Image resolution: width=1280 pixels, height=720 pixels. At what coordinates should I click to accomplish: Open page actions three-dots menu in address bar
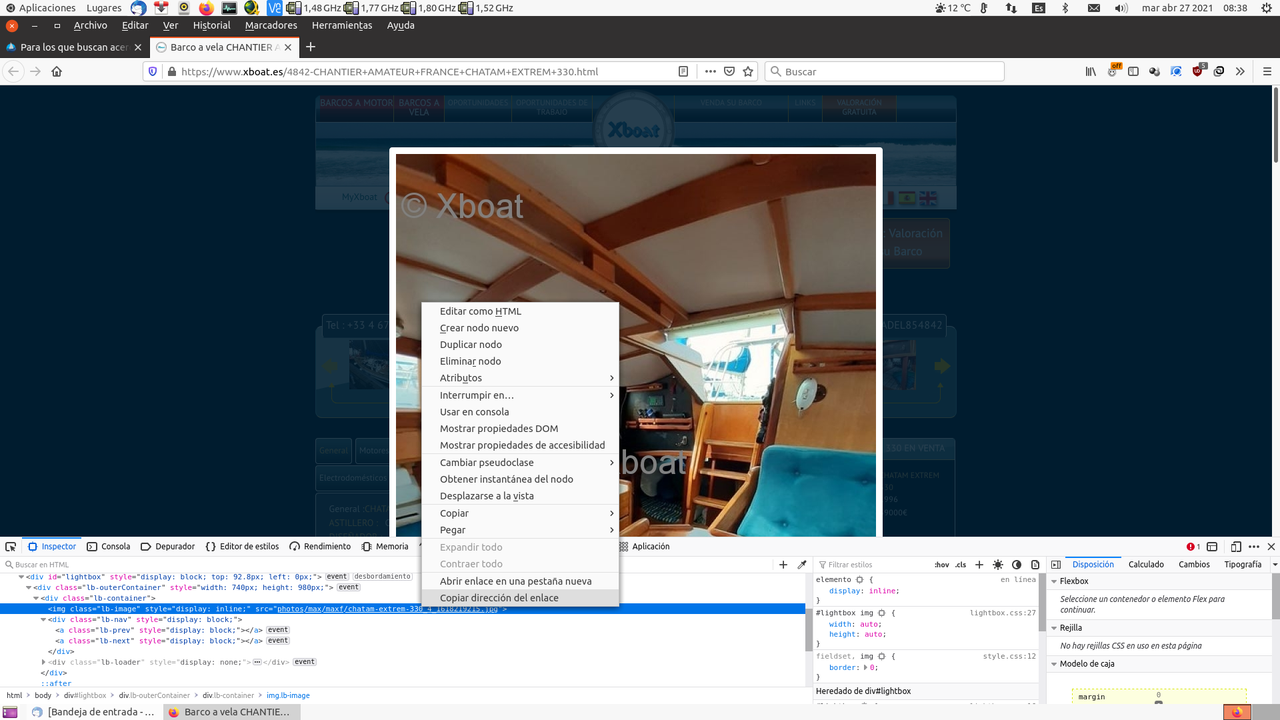click(x=710, y=72)
